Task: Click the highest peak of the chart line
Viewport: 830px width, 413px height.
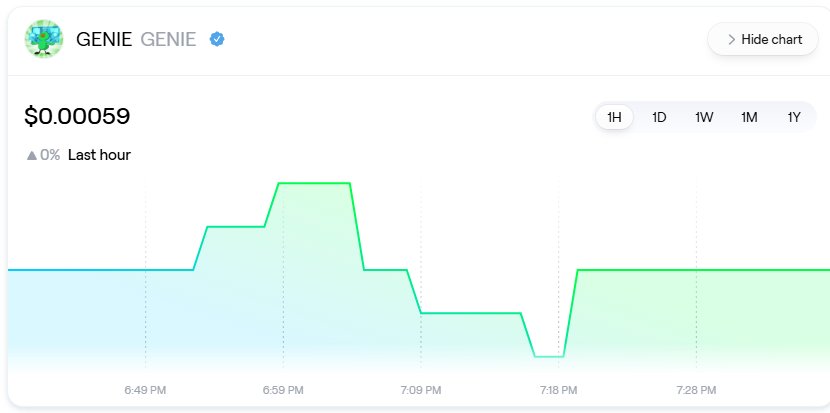Action: click(313, 183)
